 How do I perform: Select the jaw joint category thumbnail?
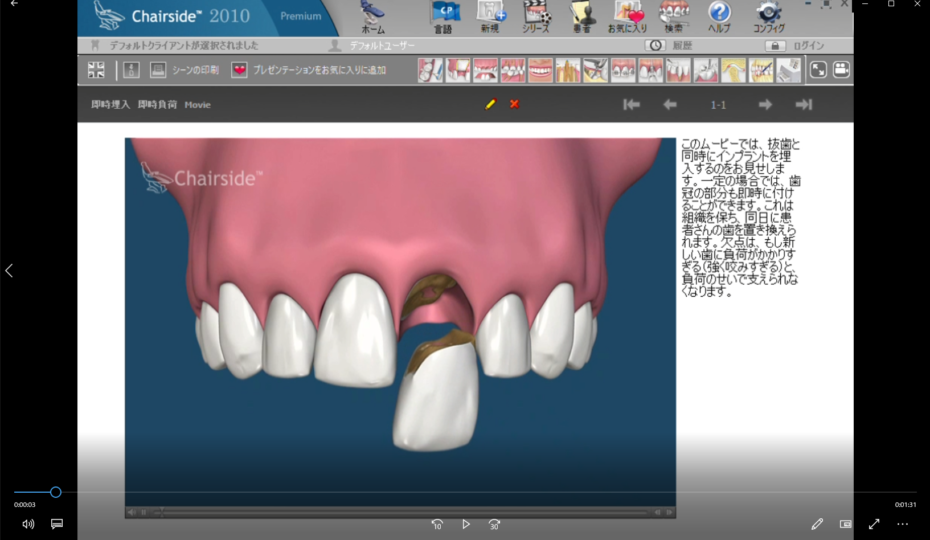734,70
